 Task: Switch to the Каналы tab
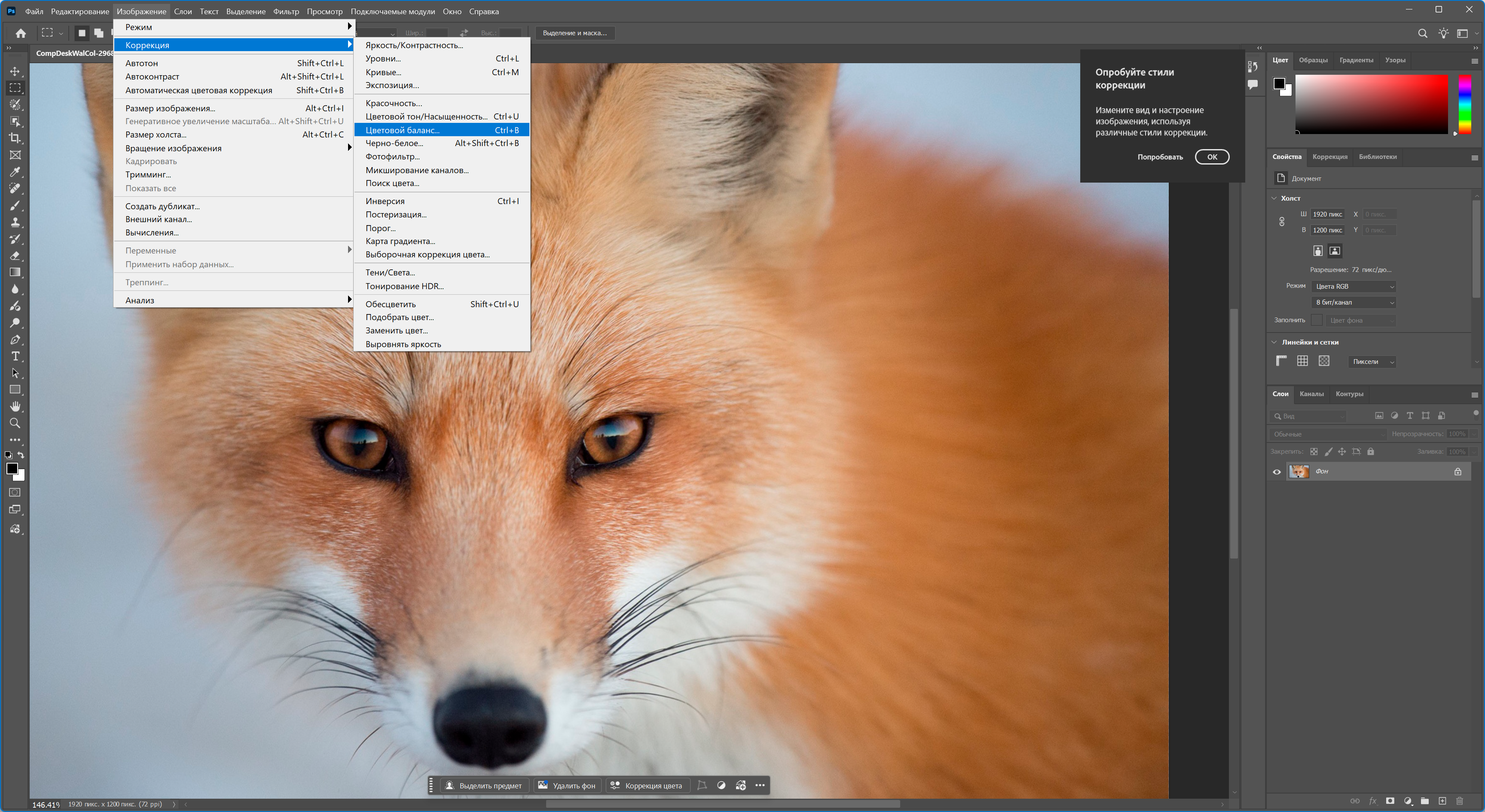tap(1311, 394)
